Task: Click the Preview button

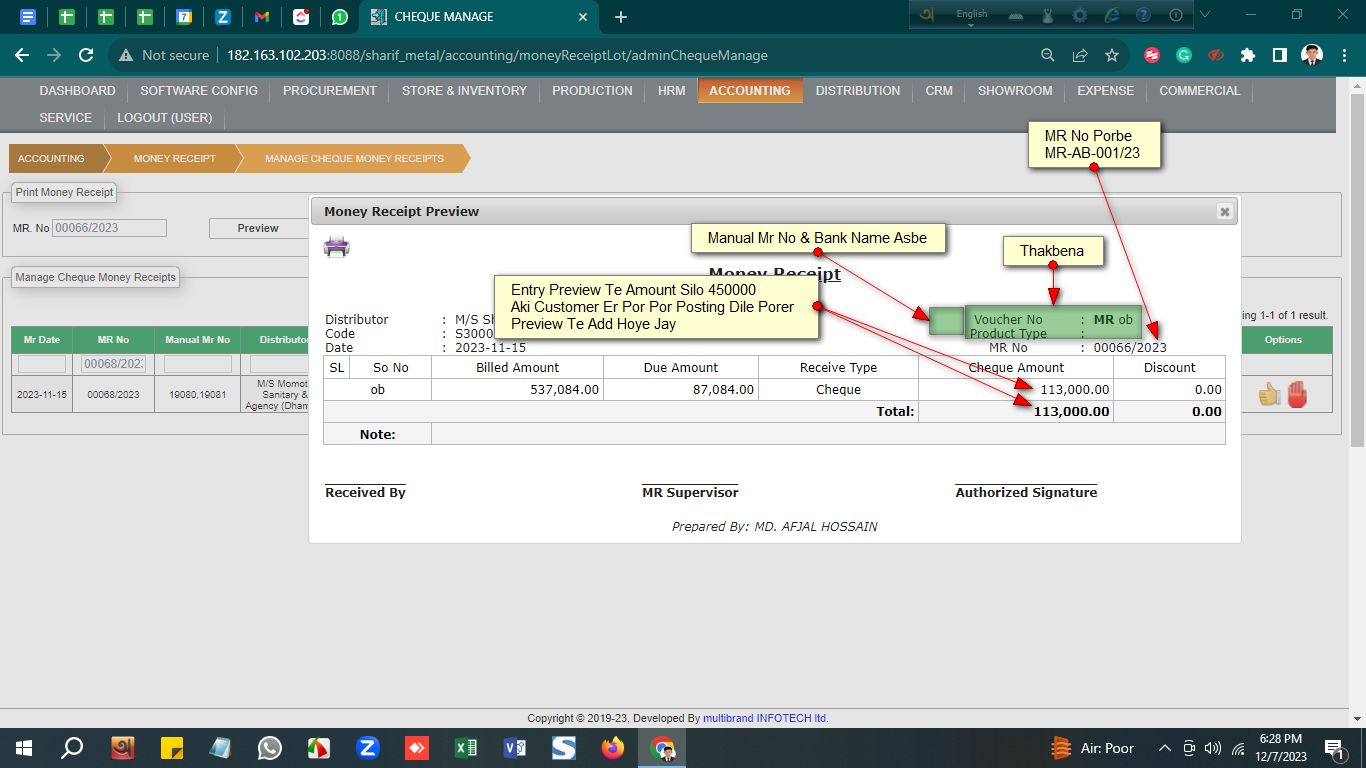Action: point(258,228)
